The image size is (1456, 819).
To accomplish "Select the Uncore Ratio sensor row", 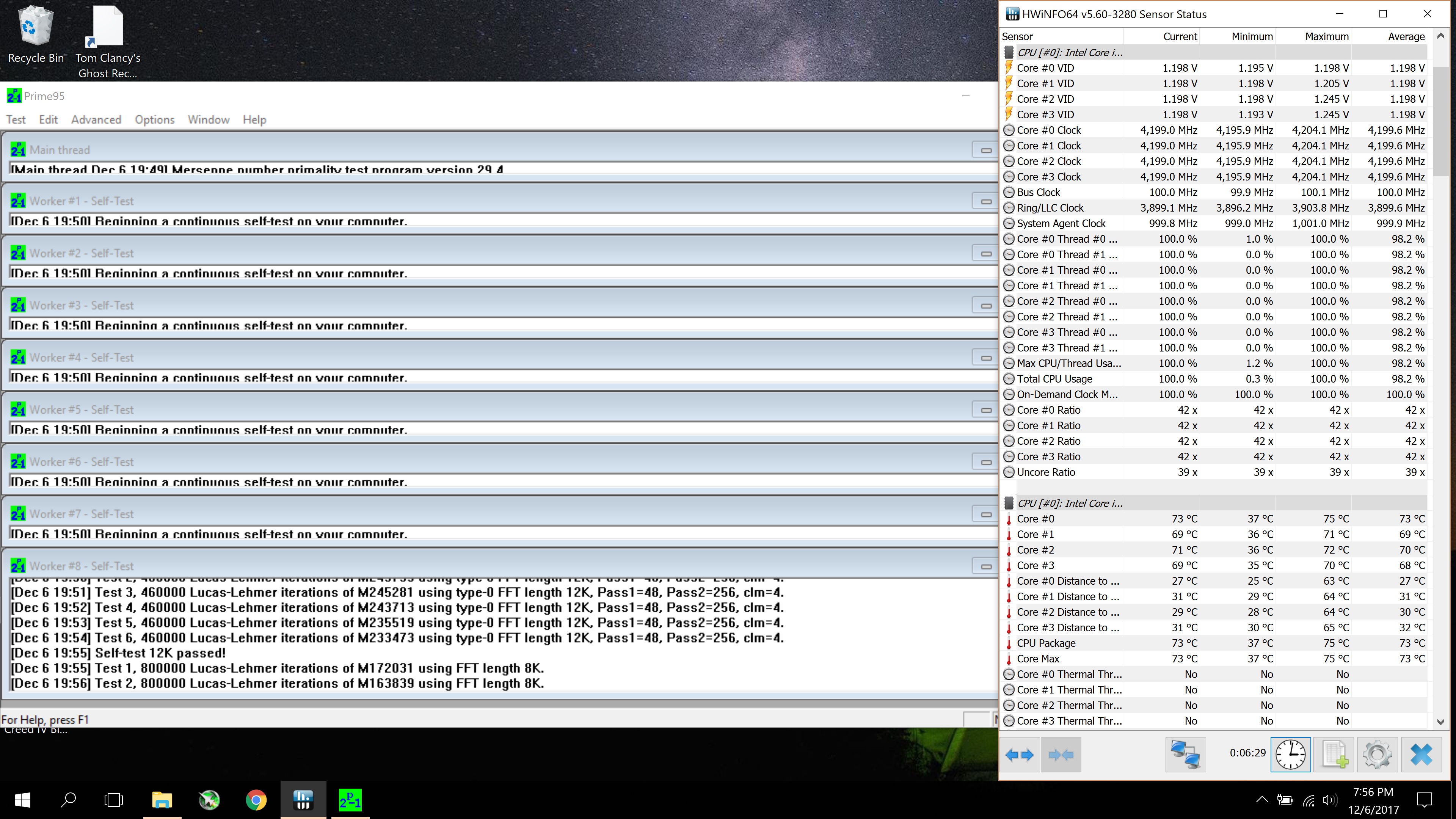I will point(1214,472).
